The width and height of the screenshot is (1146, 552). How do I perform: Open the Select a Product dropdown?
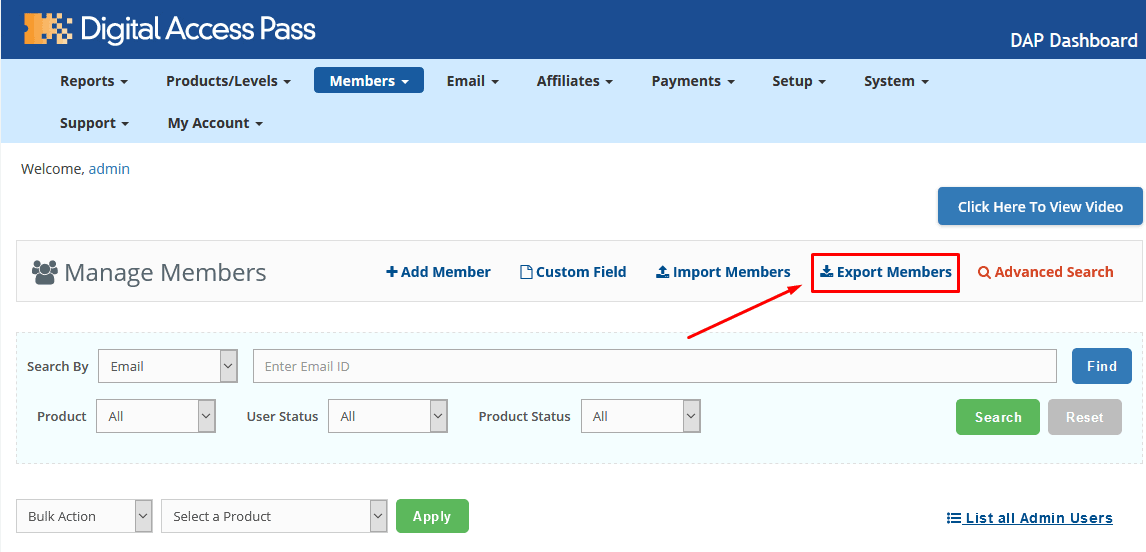coord(275,516)
